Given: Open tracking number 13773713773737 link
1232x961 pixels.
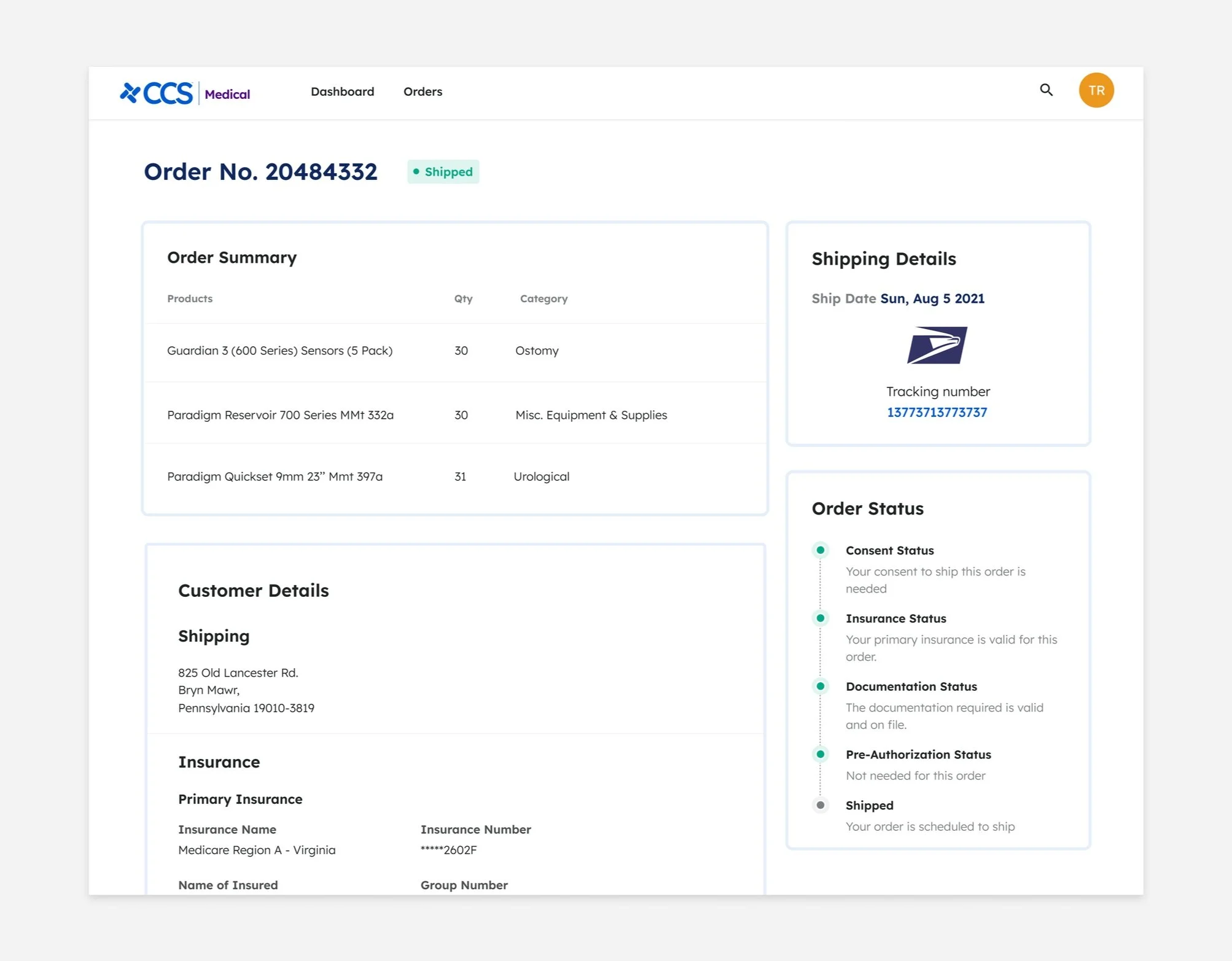Looking at the screenshot, I should [x=937, y=413].
